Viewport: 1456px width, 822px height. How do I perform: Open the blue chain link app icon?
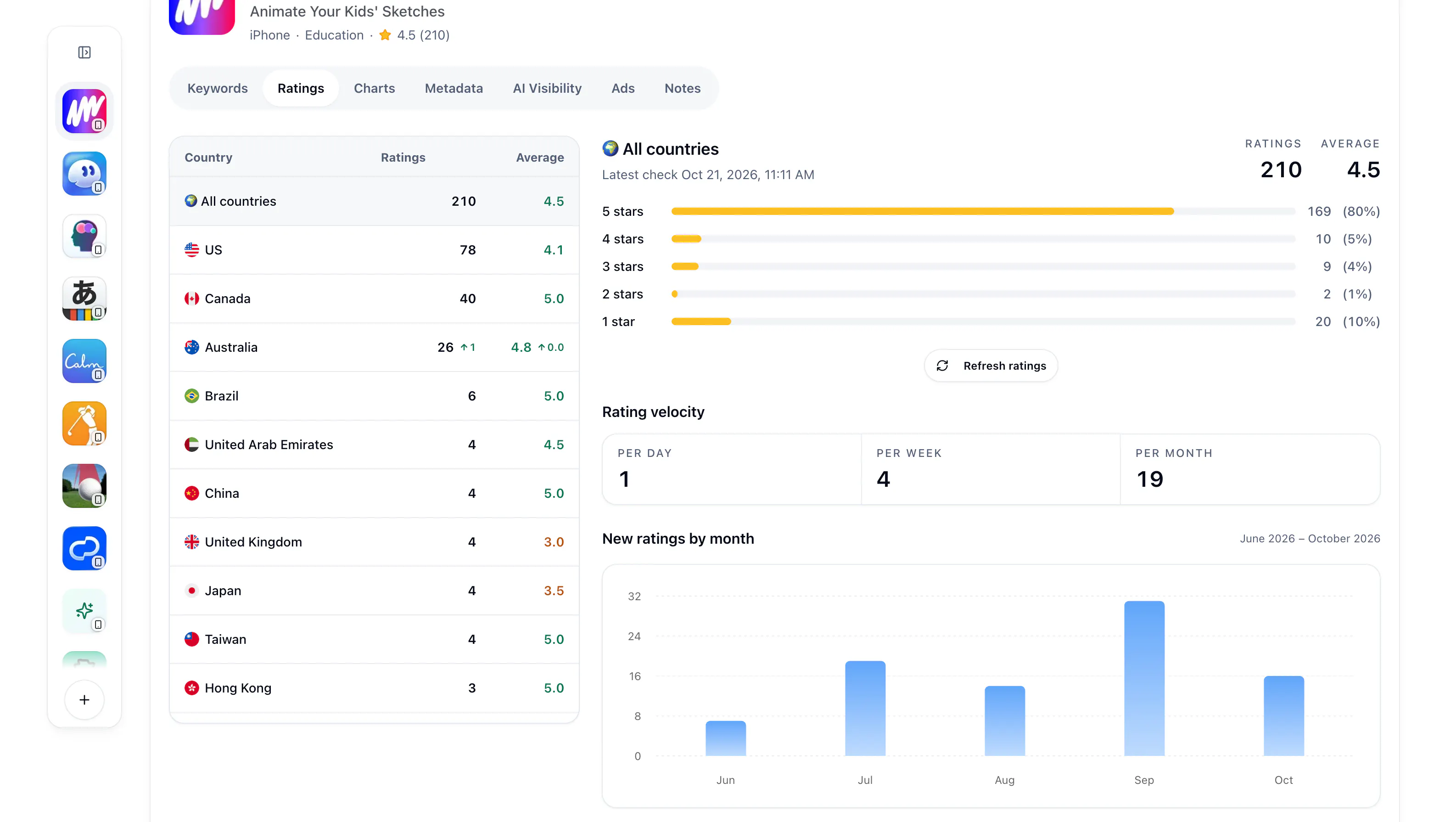click(84, 548)
